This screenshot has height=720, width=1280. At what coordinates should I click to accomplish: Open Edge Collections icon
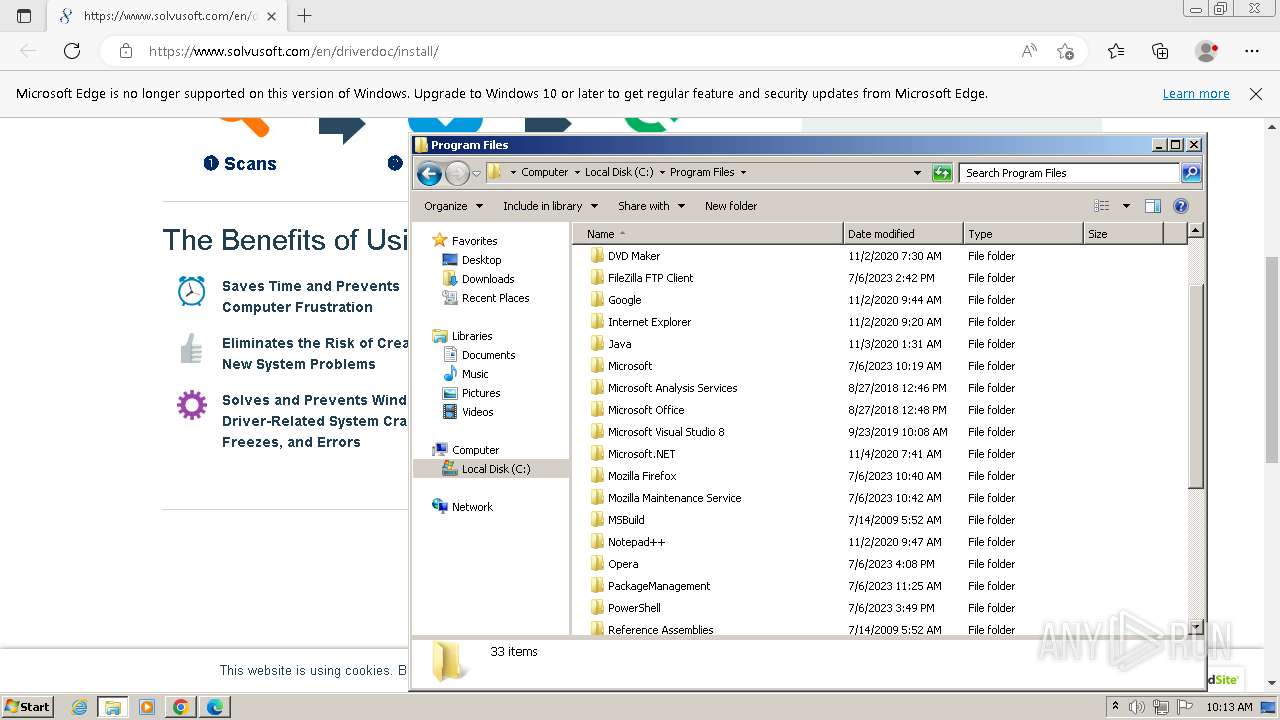coord(1160,51)
